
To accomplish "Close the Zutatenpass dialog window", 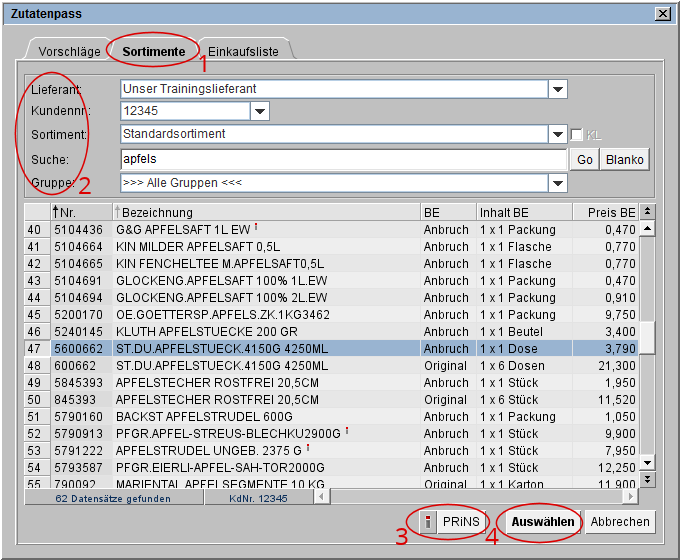I will click(662, 13).
